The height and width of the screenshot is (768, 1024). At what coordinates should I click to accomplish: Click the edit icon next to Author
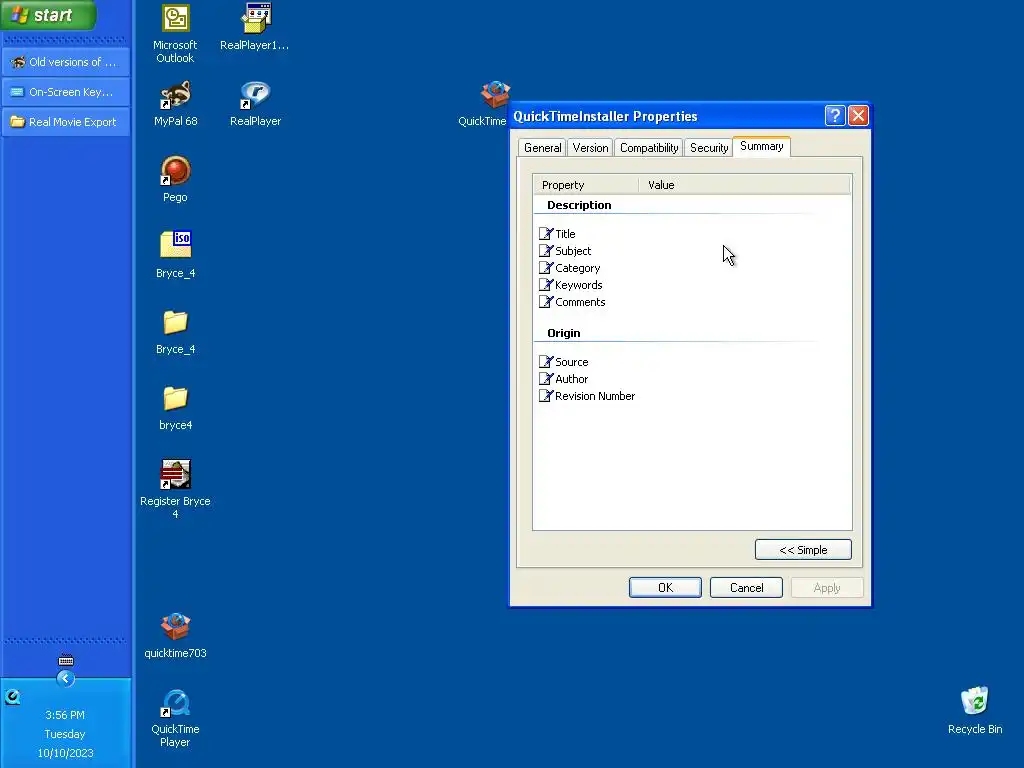click(x=546, y=378)
